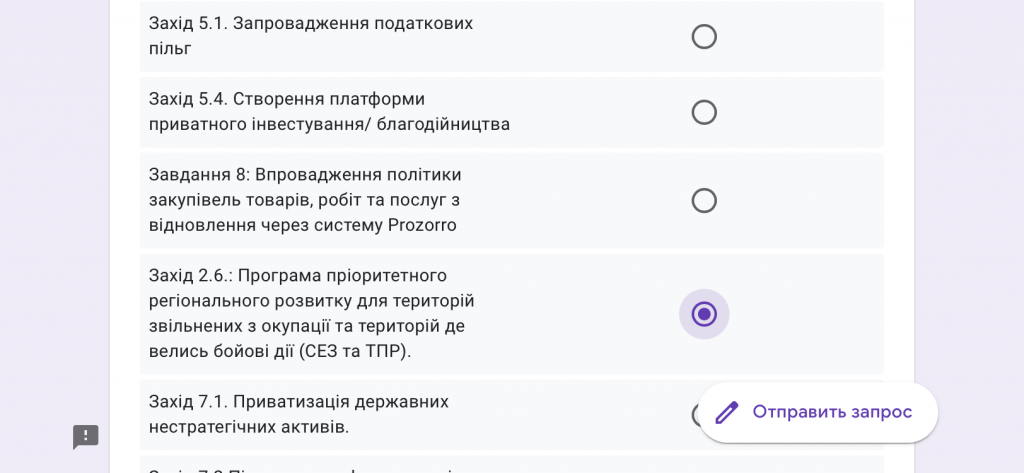Select radio for Захід 7.1 Приватизація
This screenshot has width=1024, height=473.
[x=696, y=414]
